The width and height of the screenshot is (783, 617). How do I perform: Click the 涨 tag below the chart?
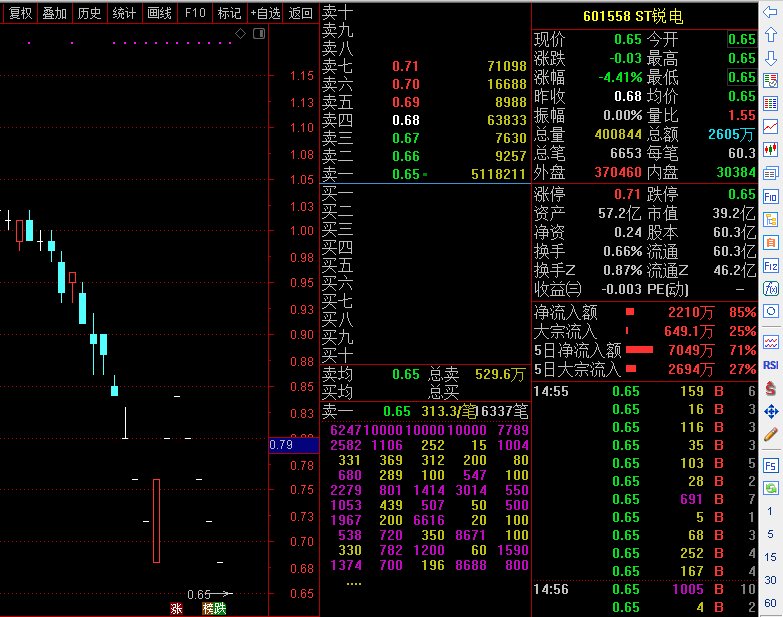[176, 609]
